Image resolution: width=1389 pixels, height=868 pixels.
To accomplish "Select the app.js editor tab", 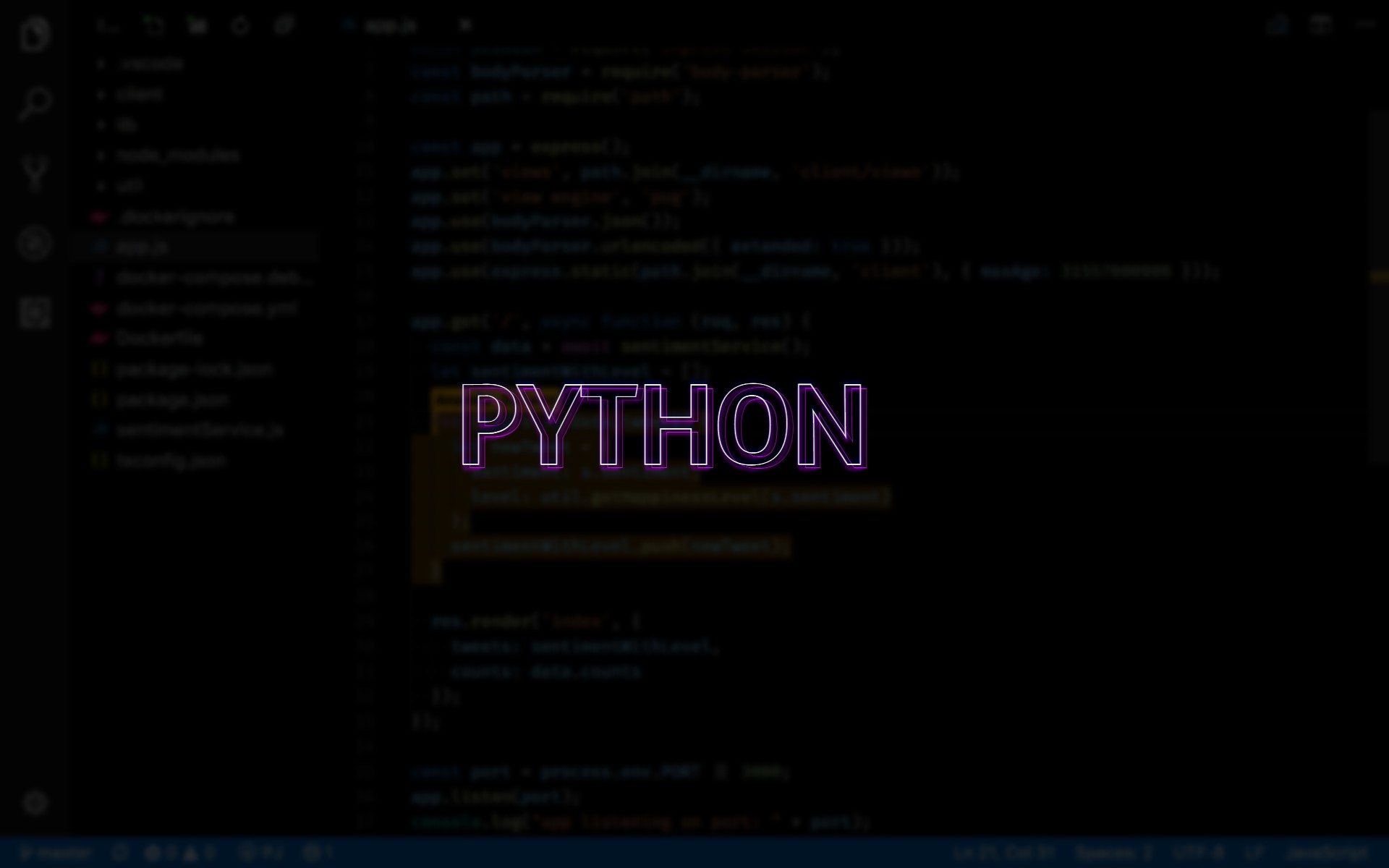I will pyautogui.click(x=391, y=26).
